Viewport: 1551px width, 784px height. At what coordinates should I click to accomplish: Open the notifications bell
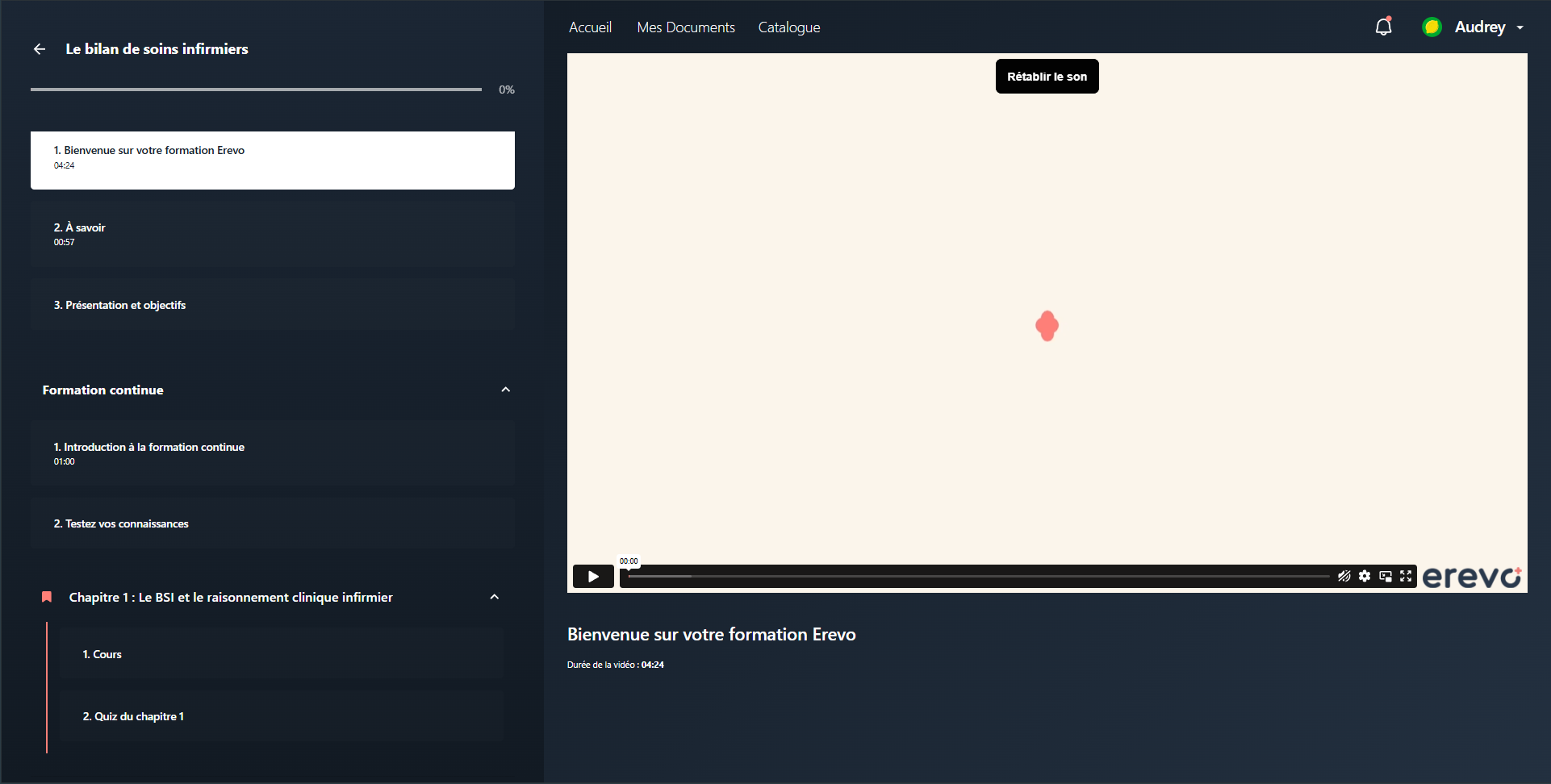[1383, 27]
